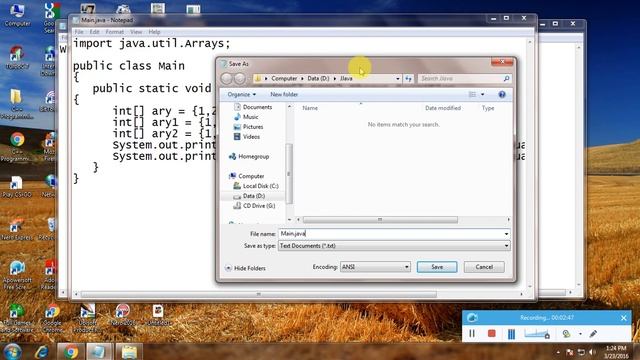Sort by the Name column header

coord(310,108)
